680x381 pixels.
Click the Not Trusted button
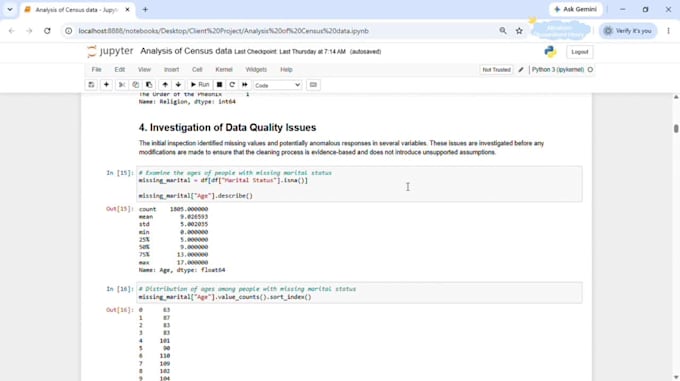coord(496,70)
